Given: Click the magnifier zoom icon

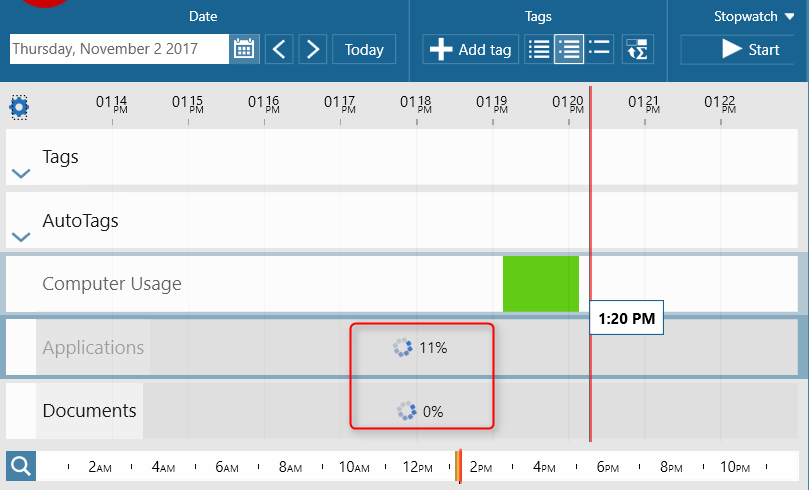Looking at the screenshot, I should click(20, 465).
